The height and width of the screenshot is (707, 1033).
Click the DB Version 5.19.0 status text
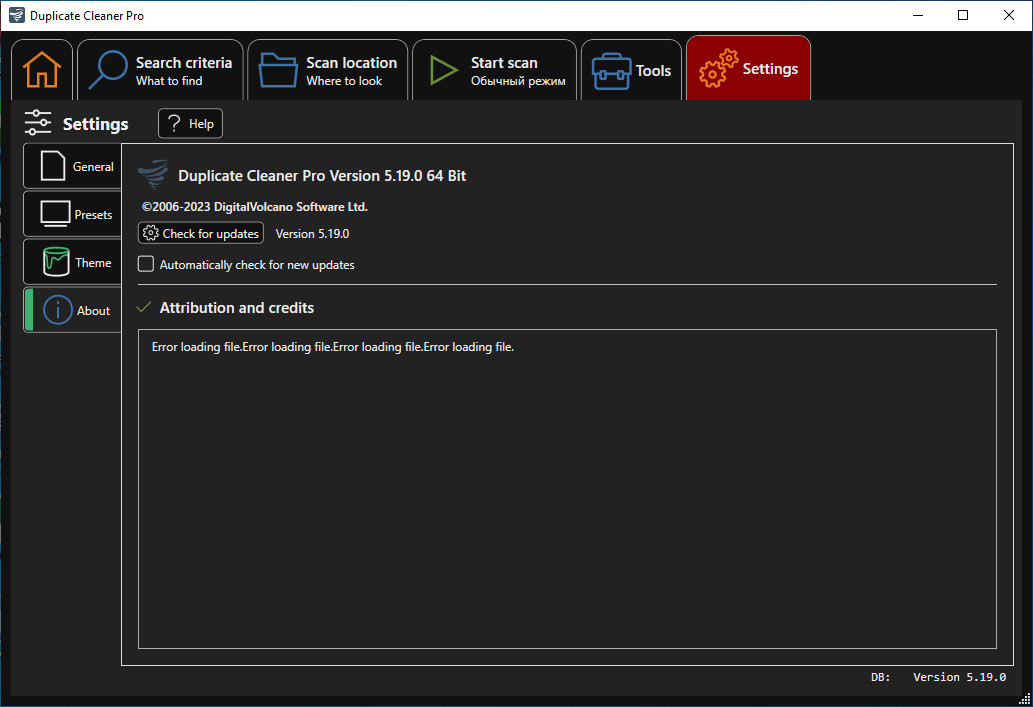[938, 677]
